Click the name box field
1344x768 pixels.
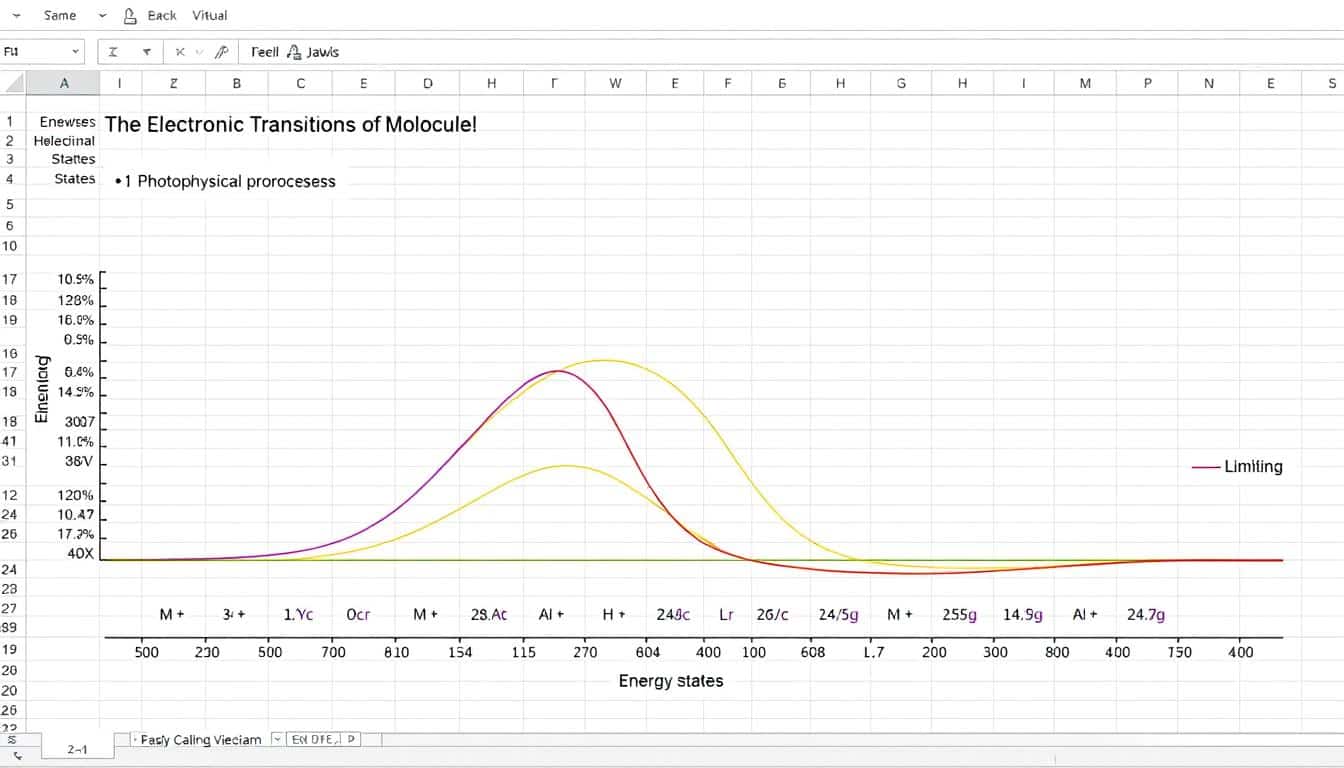(x=42, y=52)
